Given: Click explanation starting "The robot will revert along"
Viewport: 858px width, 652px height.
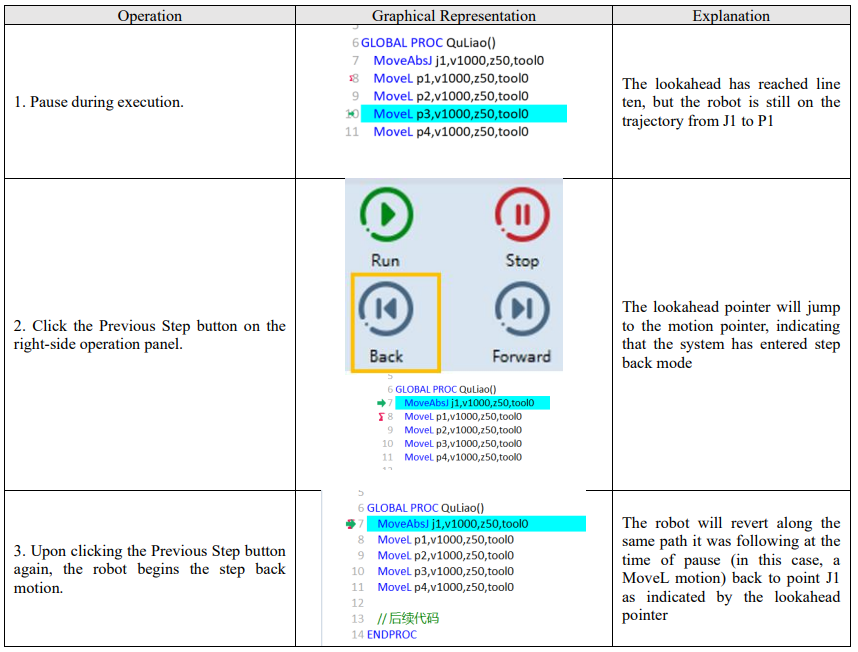Looking at the screenshot, I should [731, 569].
